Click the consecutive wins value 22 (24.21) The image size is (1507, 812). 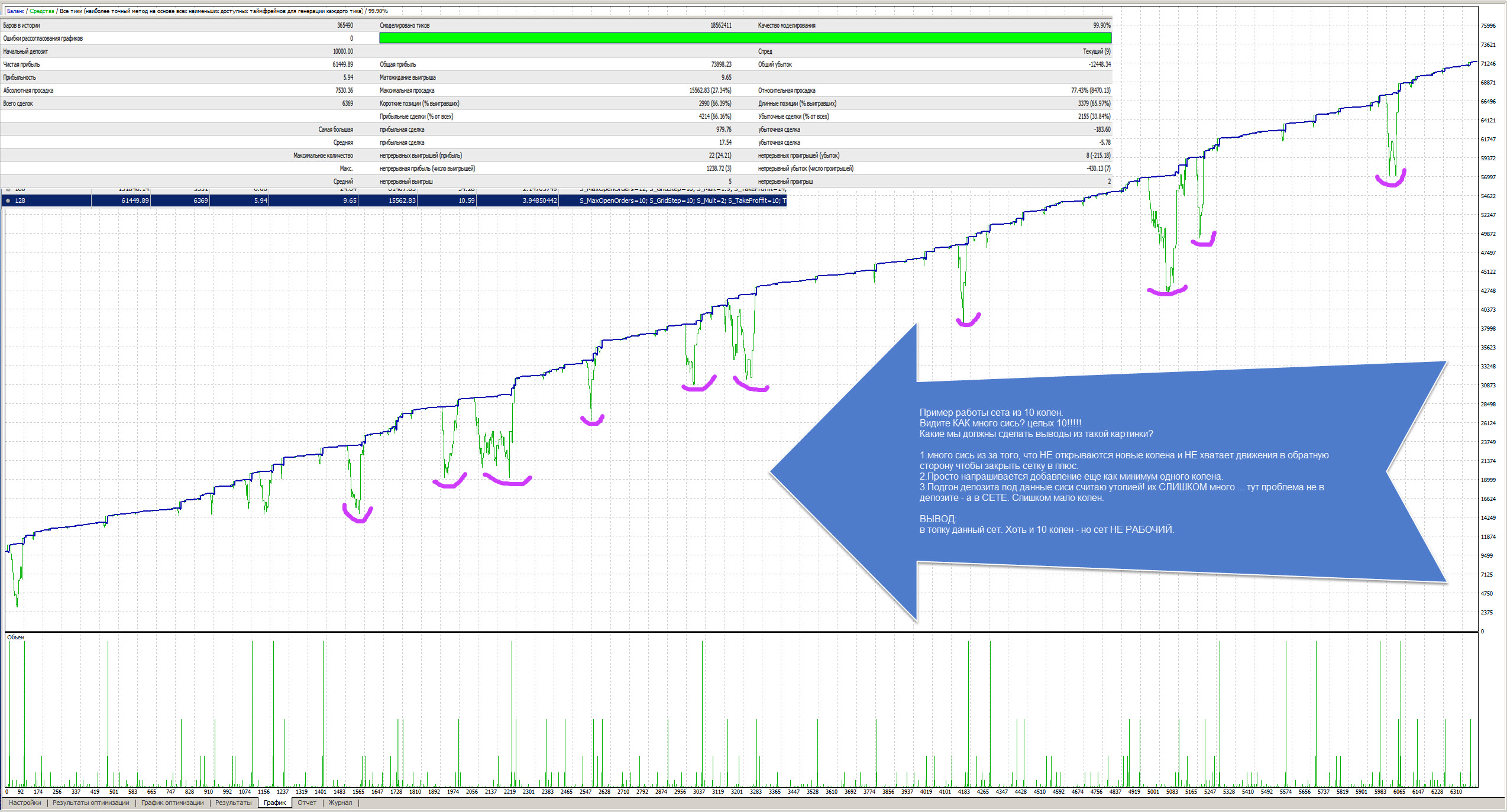tap(720, 156)
